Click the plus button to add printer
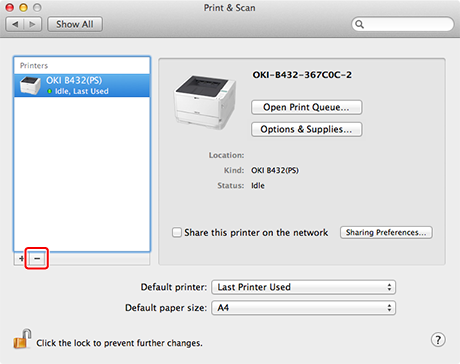The width and height of the screenshot is (460, 364). pyautogui.click(x=21, y=258)
